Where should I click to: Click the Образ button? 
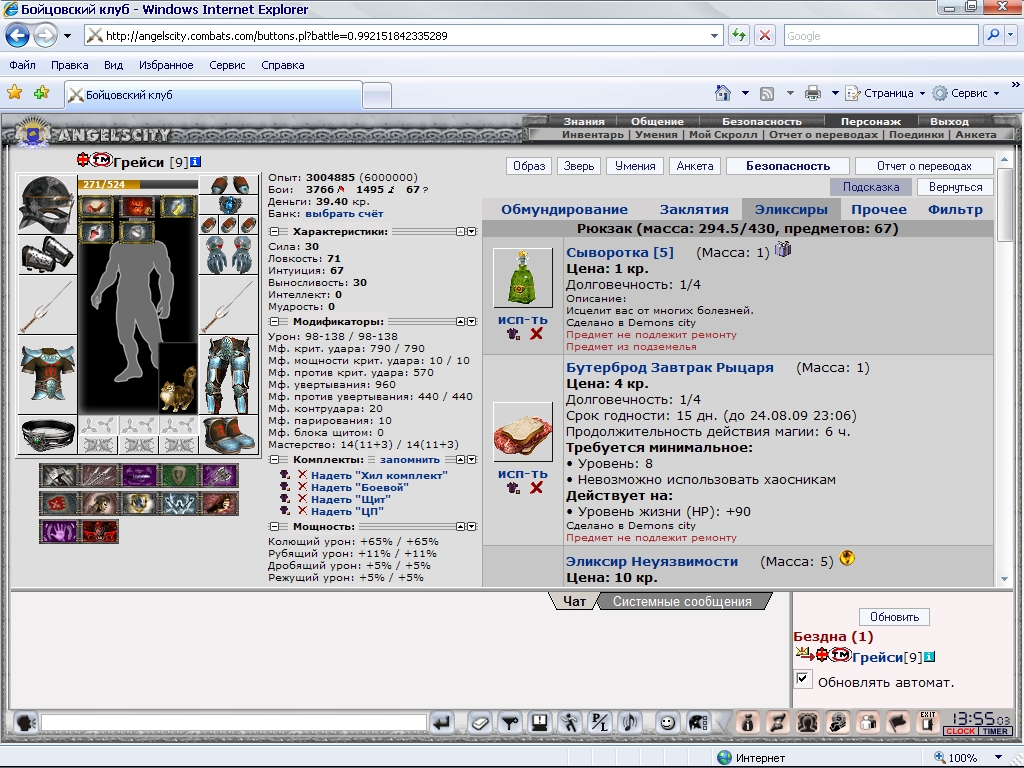[x=529, y=166]
